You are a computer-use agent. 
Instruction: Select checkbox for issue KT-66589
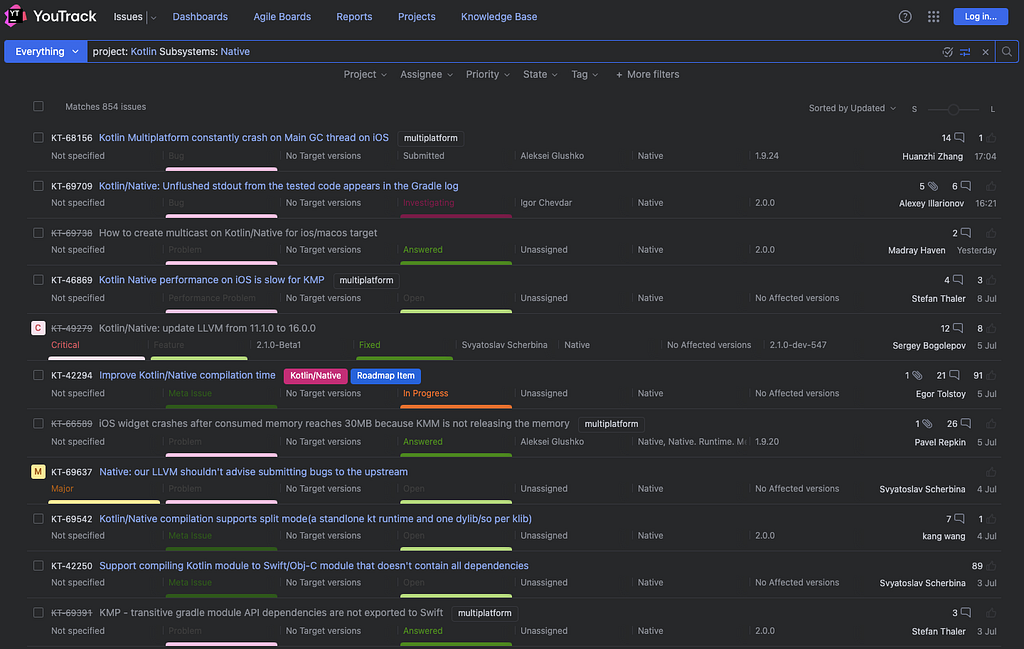[x=39, y=423]
